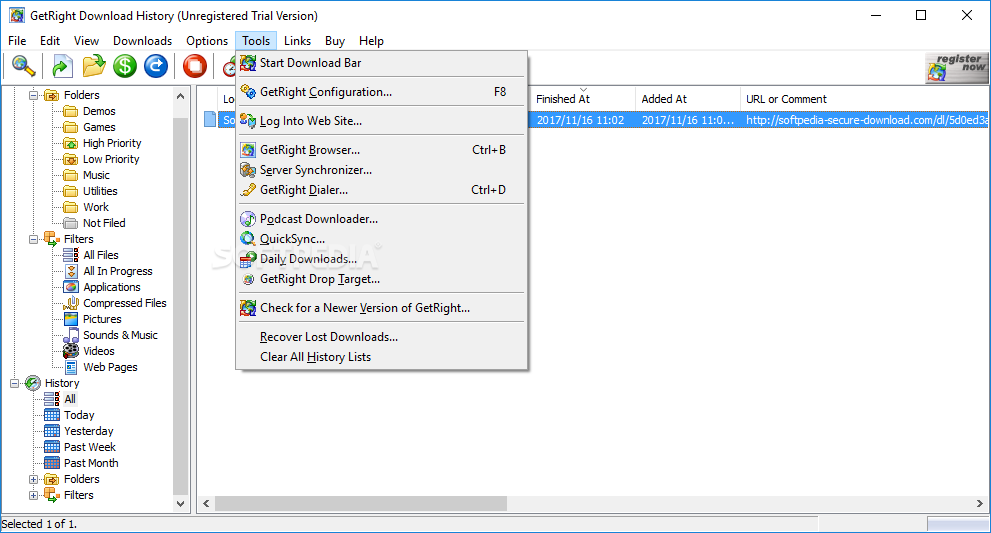This screenshot has width=991, height=533.
Task: Open the Buy menu
Action: tap(335, 41)
